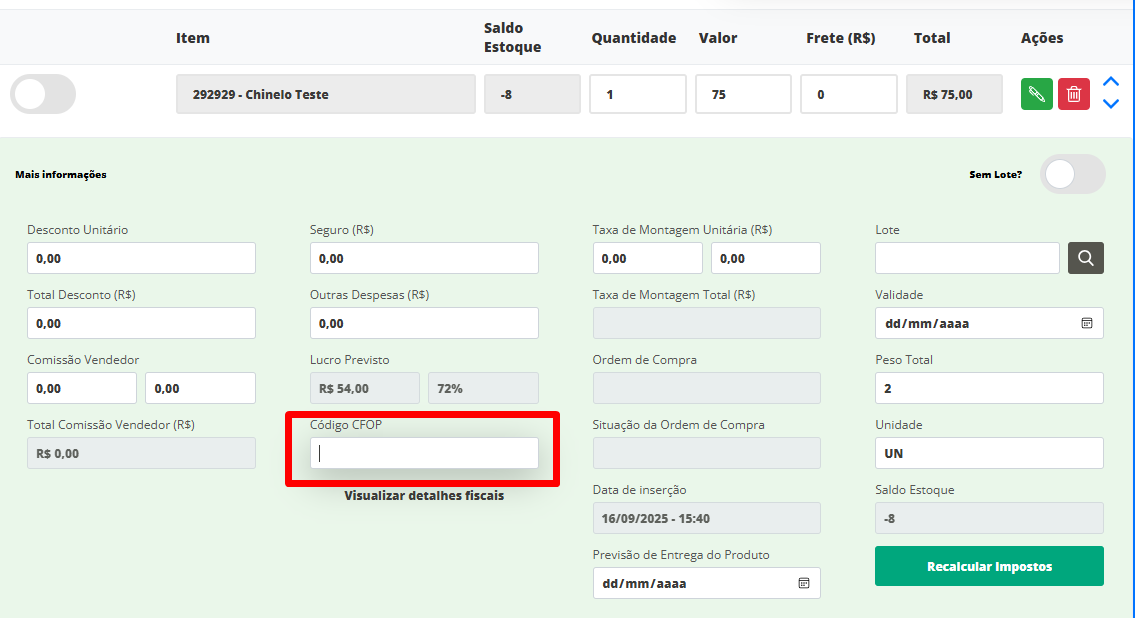
Task: Click the Frete (R$) input field
Action: (848, 94)
